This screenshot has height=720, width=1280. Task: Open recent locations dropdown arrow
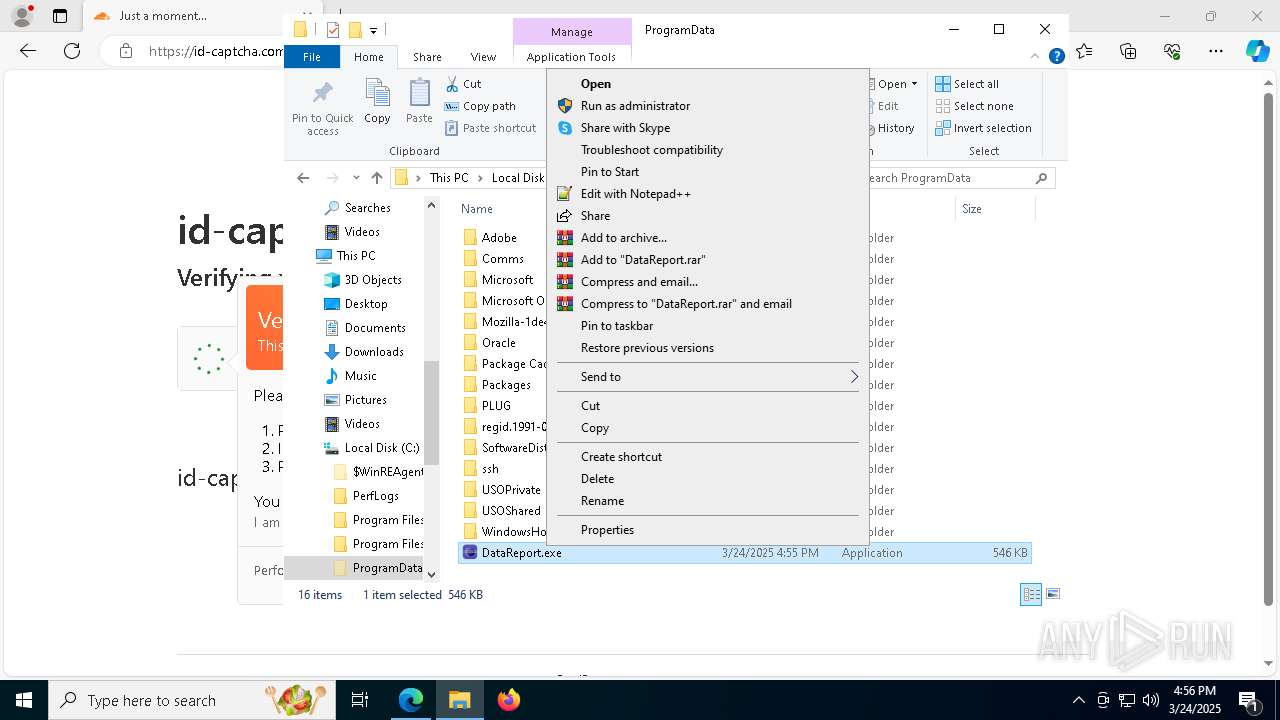coord(356,178)
